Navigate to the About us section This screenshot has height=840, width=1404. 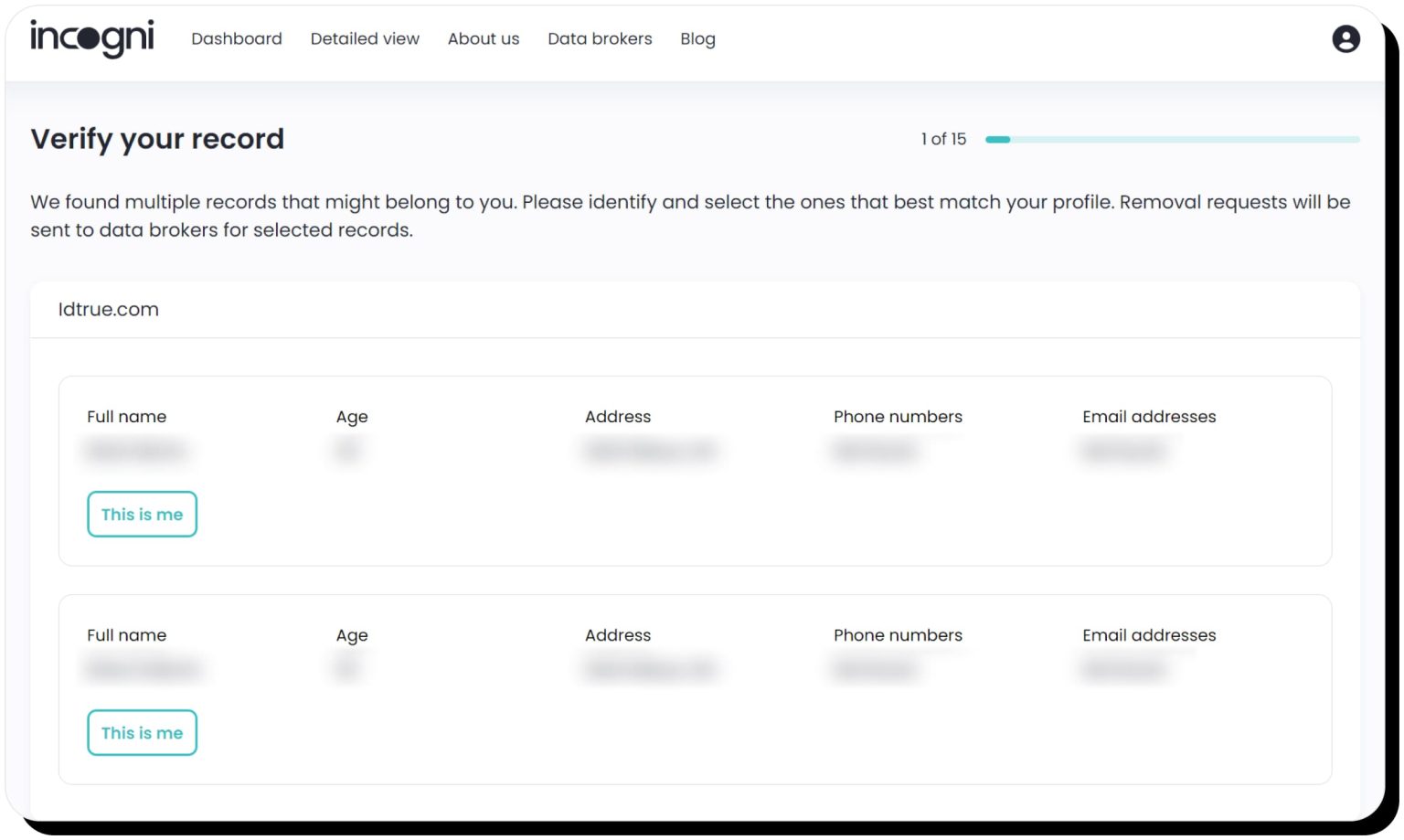point(483,38)
